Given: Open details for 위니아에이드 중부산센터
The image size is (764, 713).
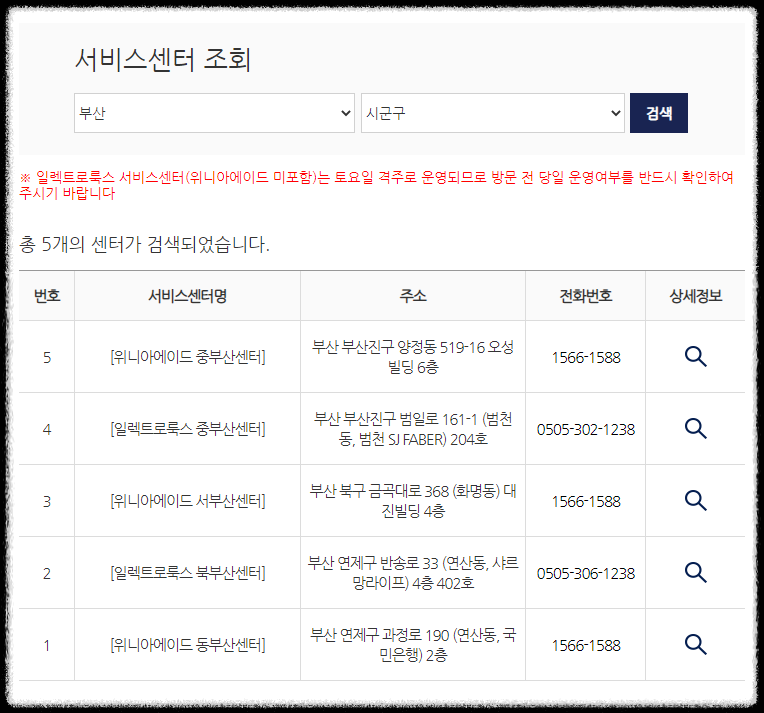Looking at the screenshot, I should [695, 357].
